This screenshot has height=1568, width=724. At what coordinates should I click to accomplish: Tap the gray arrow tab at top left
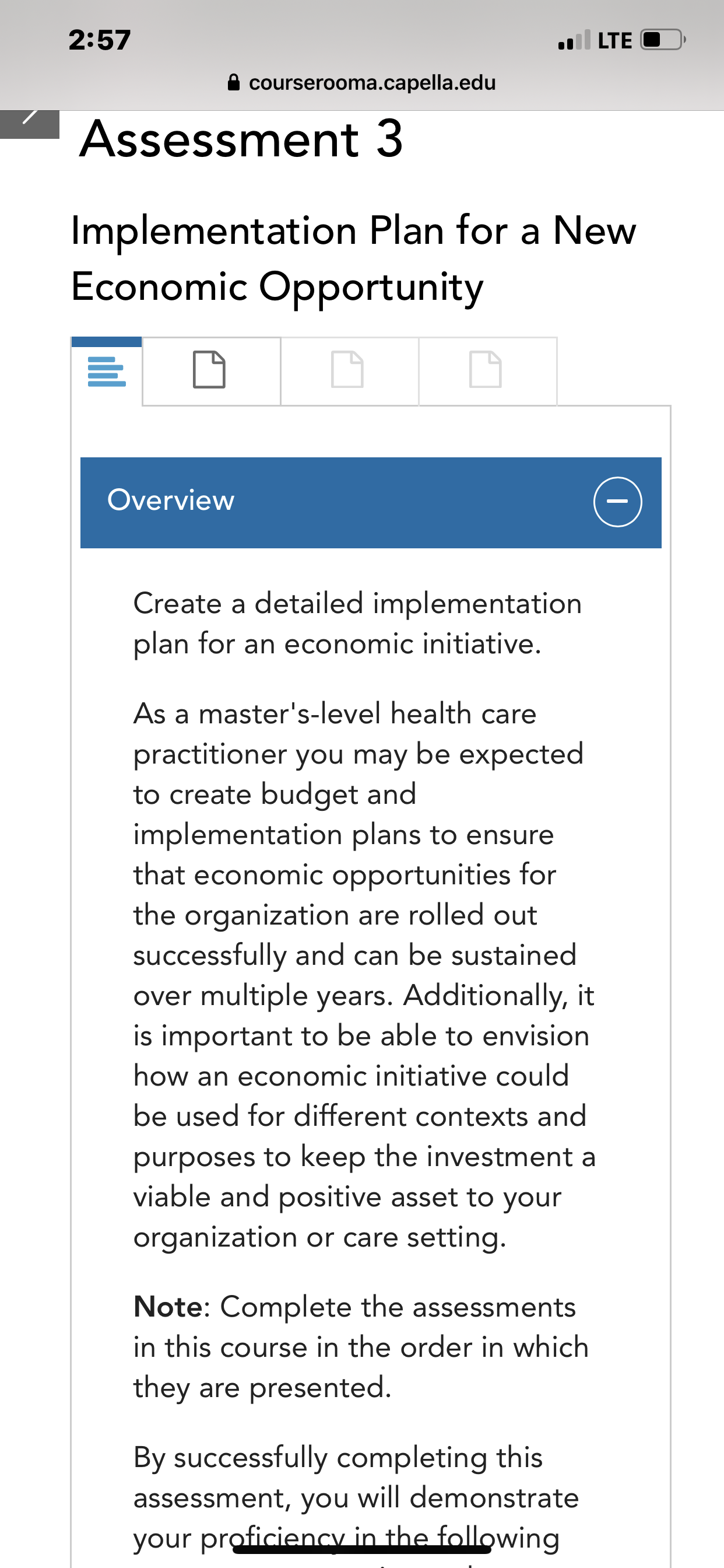[x=29, y=124]
